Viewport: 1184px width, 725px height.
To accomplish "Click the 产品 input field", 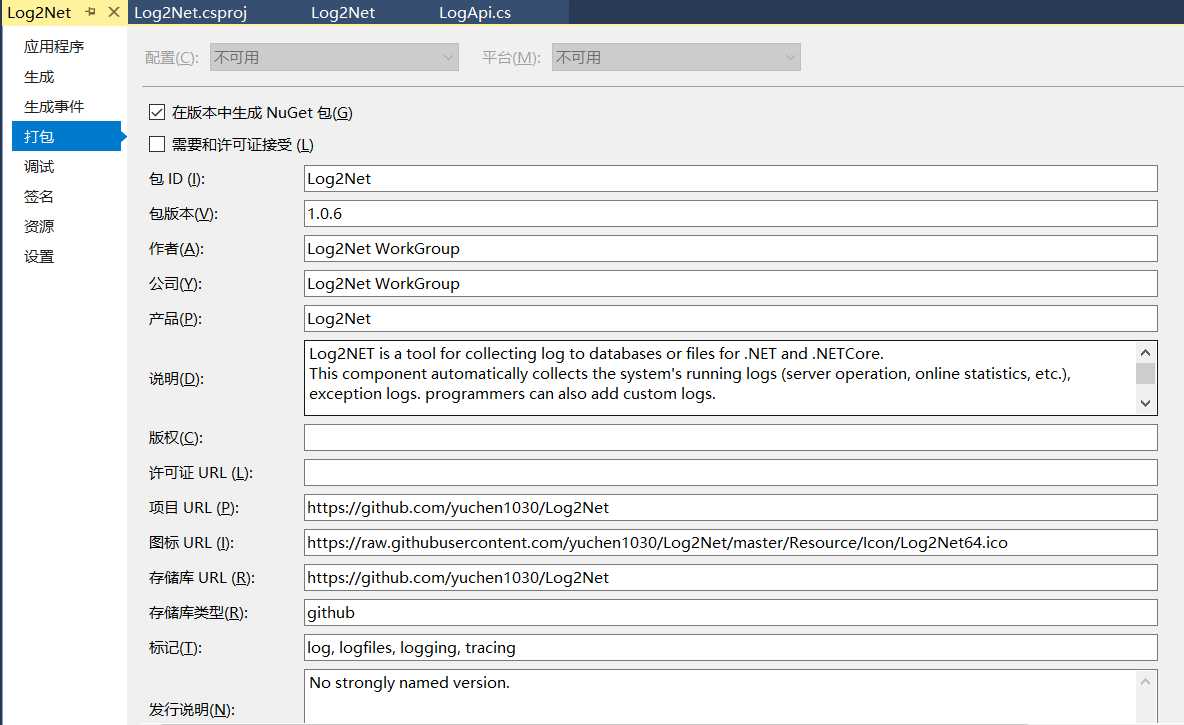I will [x=730, y=319].
